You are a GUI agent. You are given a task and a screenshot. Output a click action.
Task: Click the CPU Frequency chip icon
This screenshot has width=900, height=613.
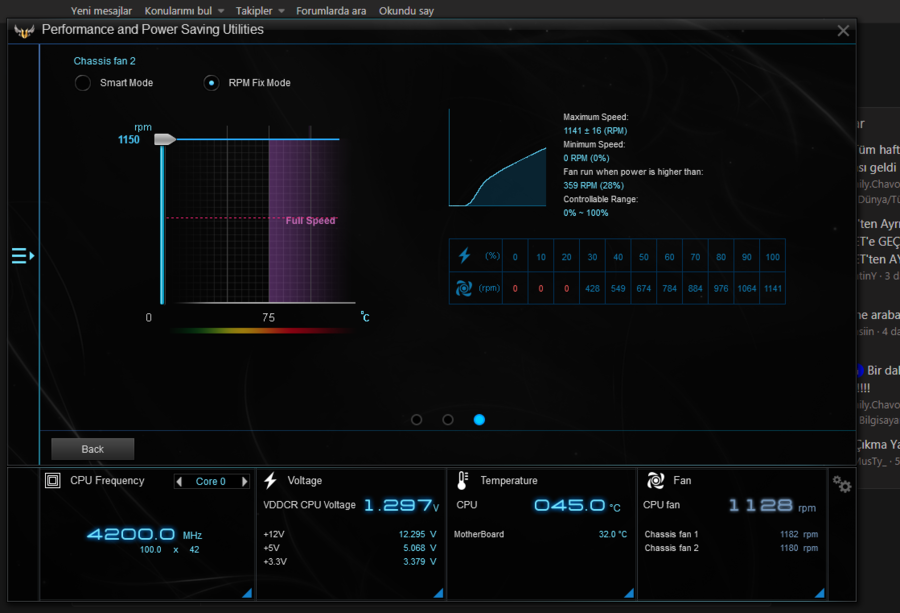click(x=53, y=481)
